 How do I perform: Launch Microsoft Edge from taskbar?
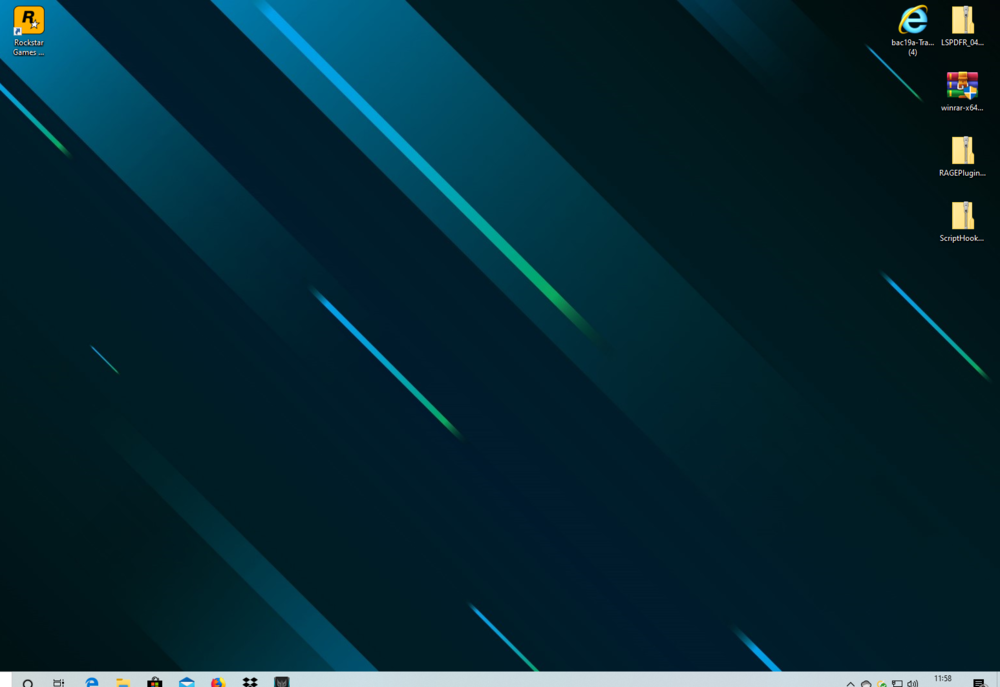click(x=91, y=682)
